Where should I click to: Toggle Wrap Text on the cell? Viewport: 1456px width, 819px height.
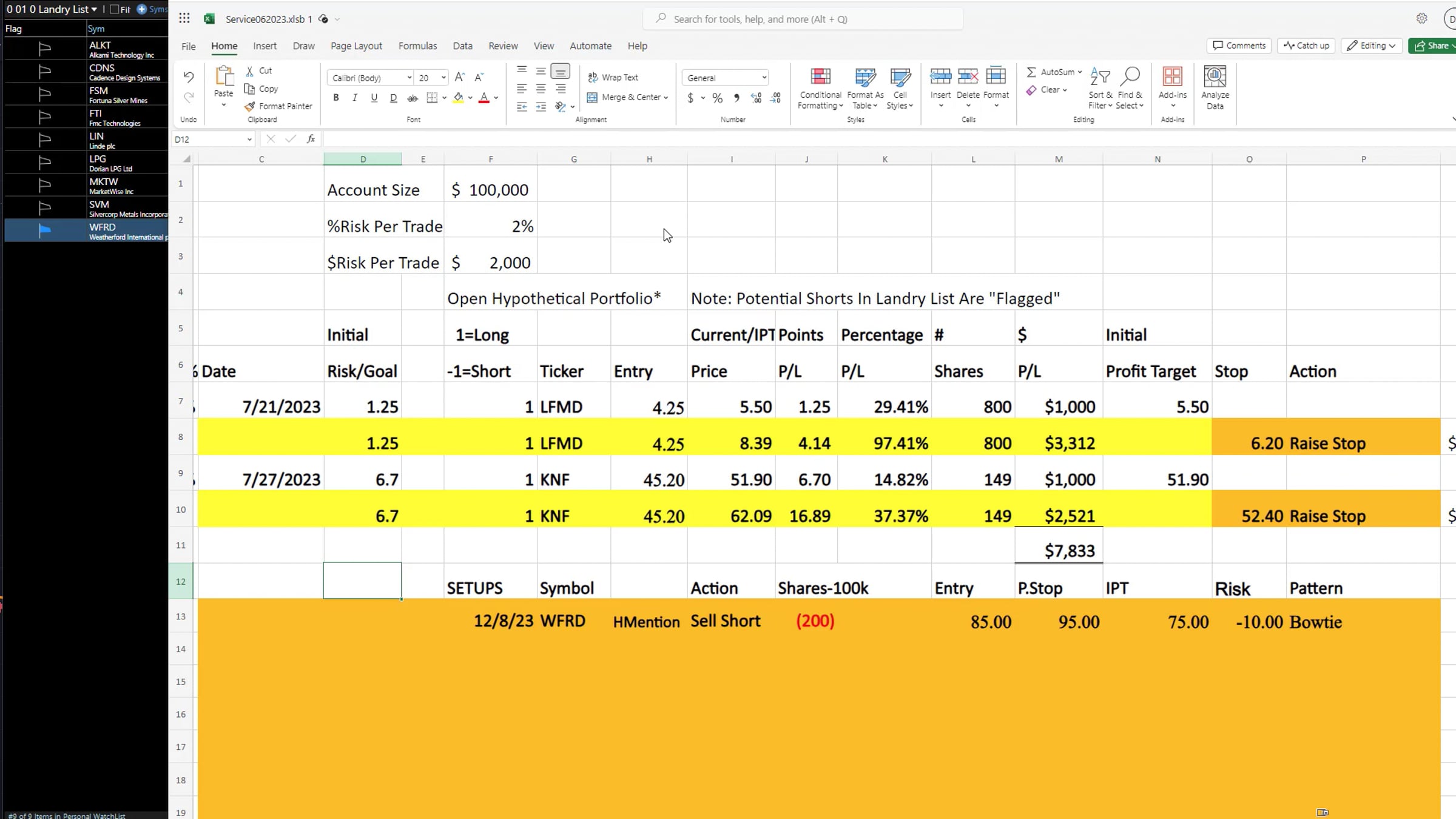(613, 77)
